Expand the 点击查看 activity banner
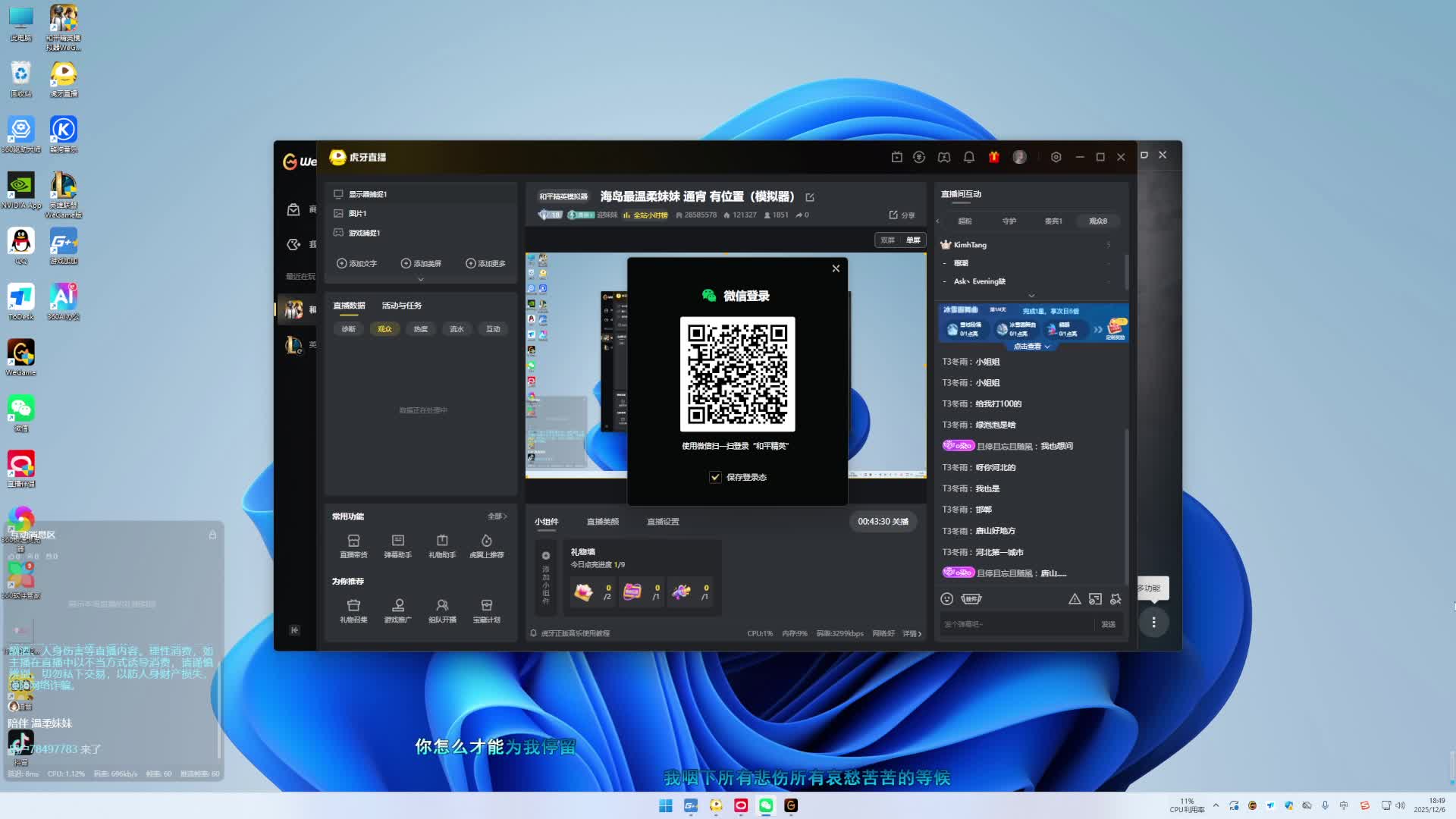Image resolution: width=1456 pixels, height=819 pixels. [1031, 347]
